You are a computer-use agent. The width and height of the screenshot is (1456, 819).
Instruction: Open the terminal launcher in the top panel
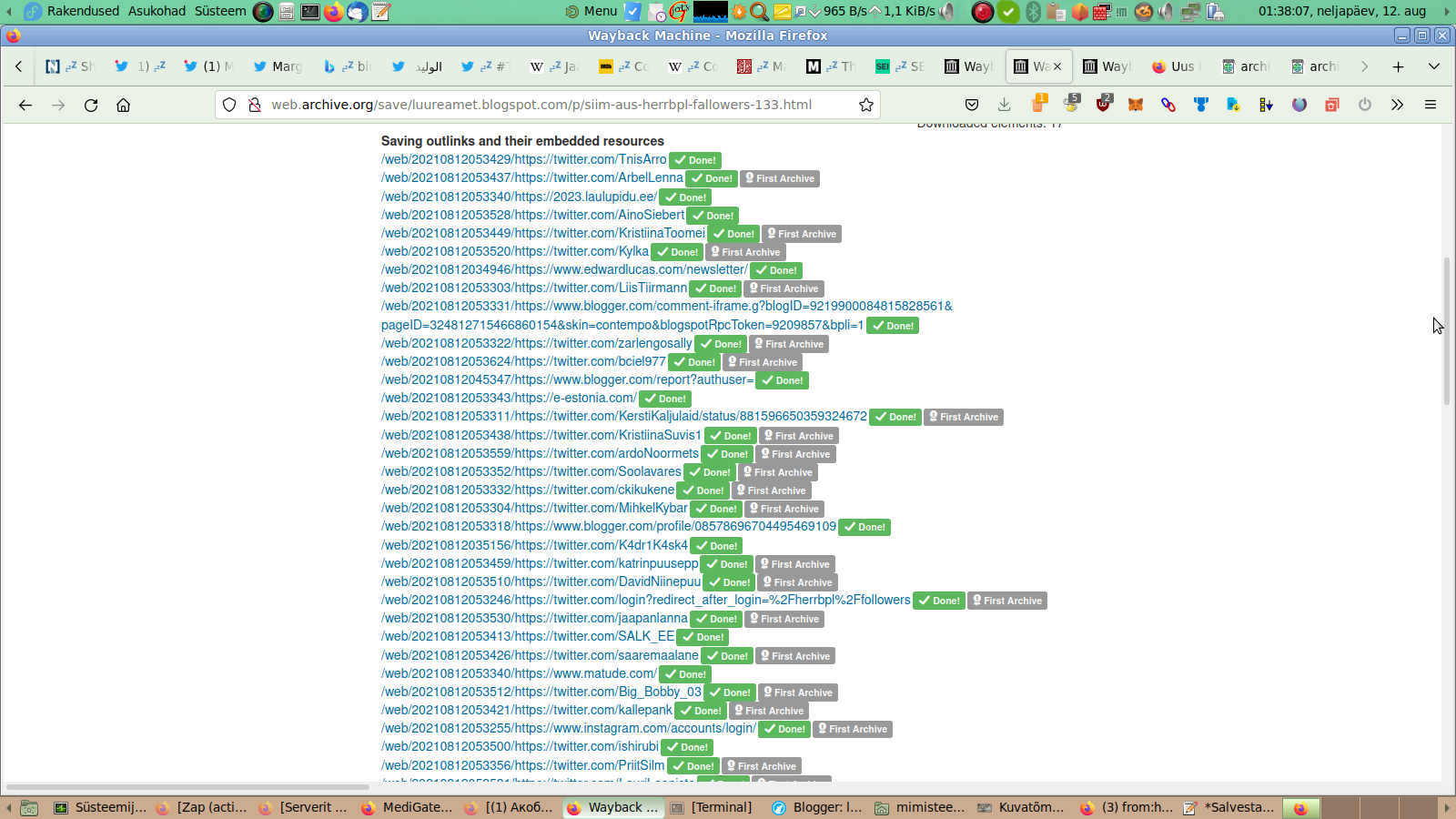tap(310, 12)
